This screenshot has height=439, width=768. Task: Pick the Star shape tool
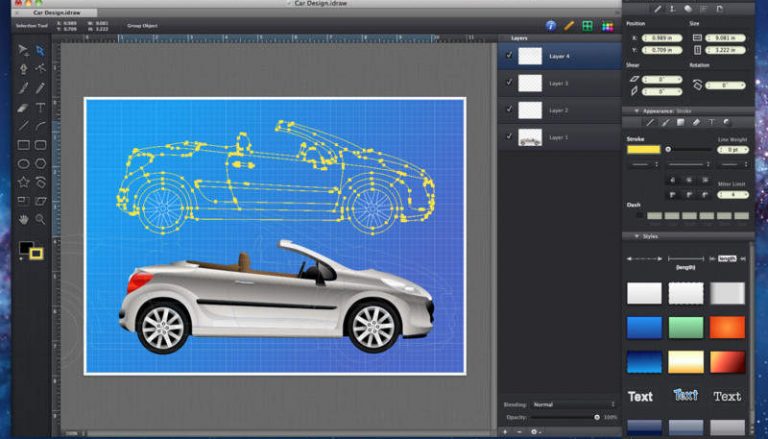point(23,182)
